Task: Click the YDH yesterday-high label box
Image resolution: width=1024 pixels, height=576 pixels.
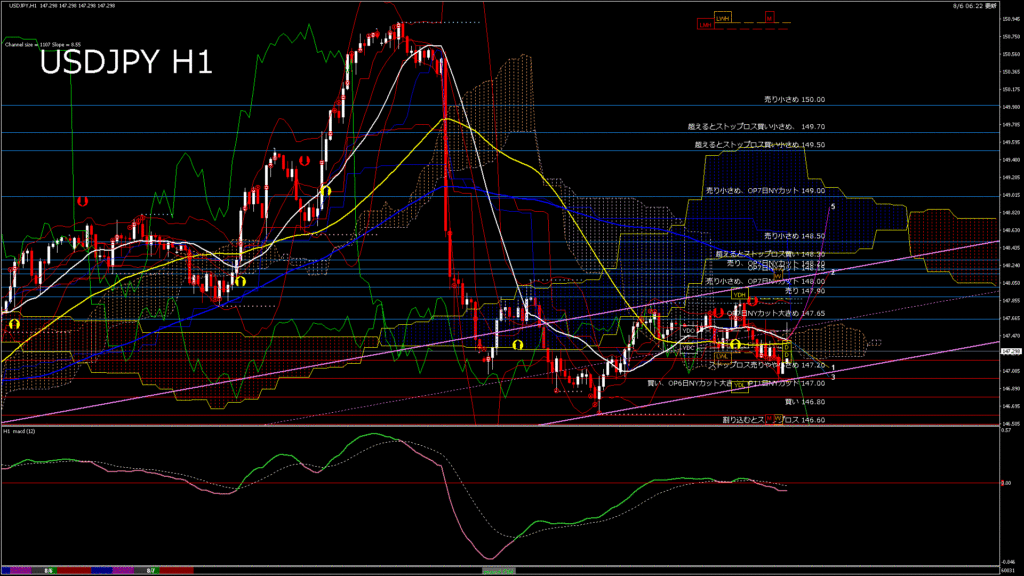Action: 740,295
